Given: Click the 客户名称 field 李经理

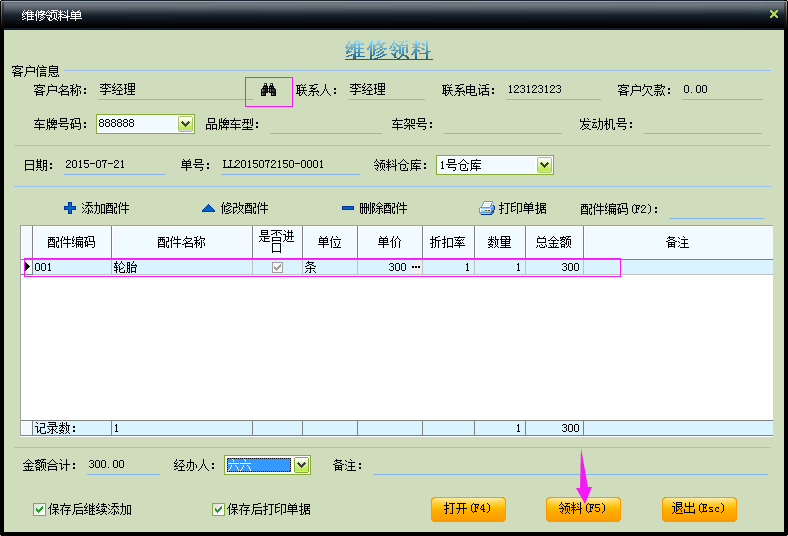Looking at the screenshot, I should tap(175, 90).
